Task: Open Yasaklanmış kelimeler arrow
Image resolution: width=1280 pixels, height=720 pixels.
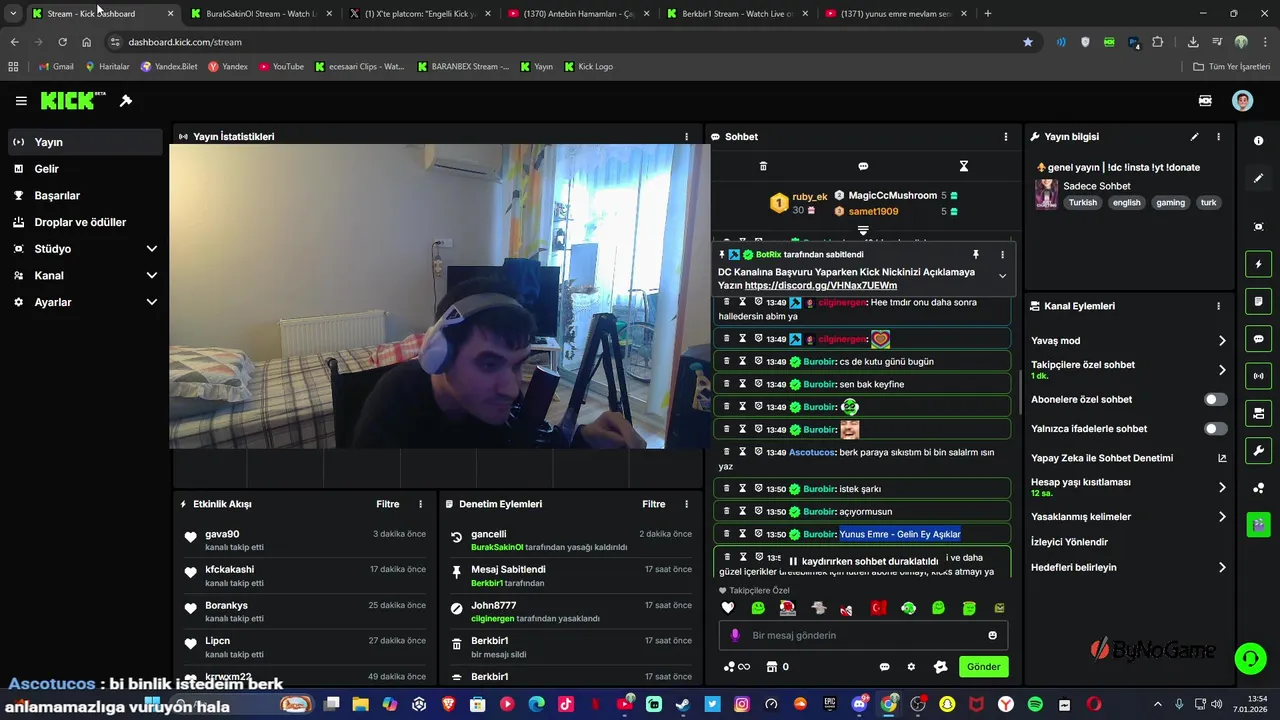Action: tap(1222, 517)
